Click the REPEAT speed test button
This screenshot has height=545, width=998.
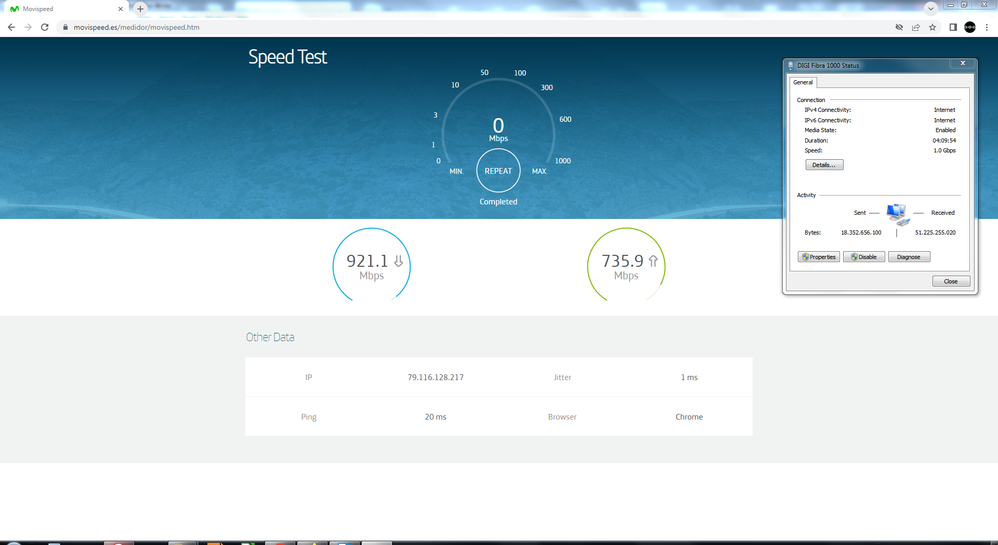point(498,171)
